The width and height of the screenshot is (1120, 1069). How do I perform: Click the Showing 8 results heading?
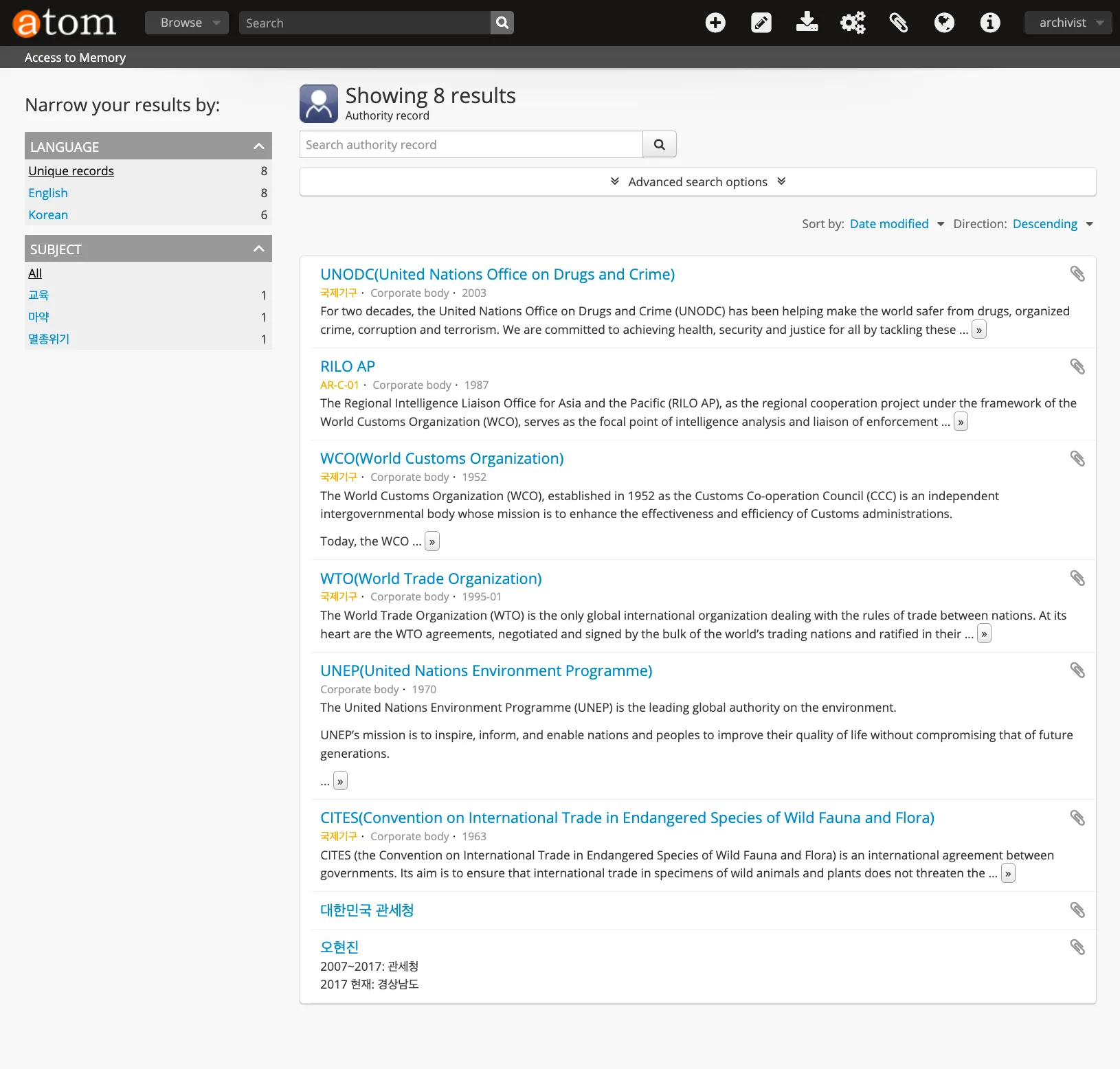[430, 95]
